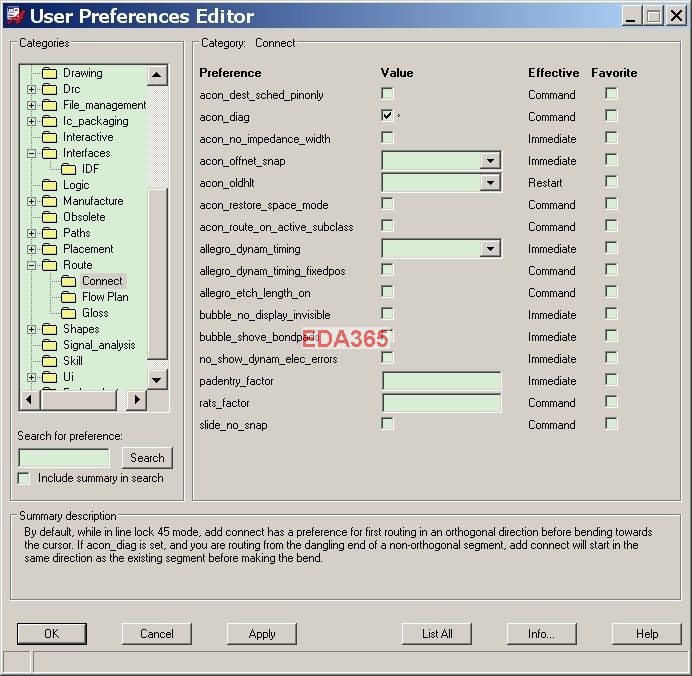
Task: Click the rats_factor value field
Action: click(441, 403)
